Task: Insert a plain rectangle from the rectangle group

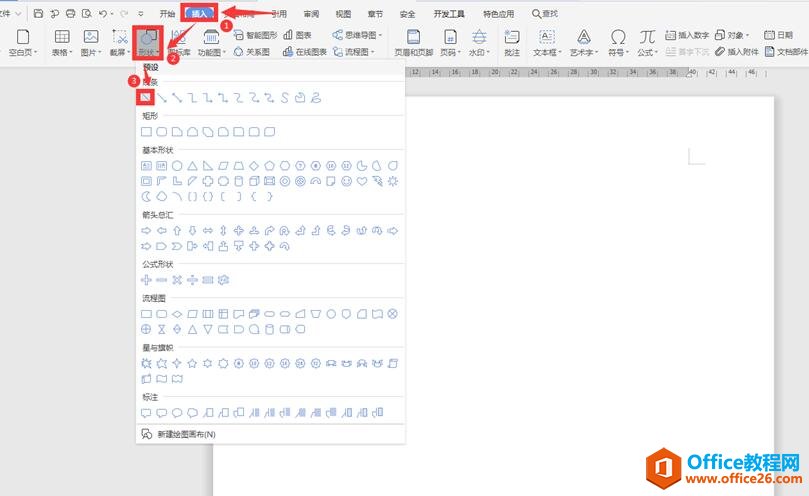Action: pyautogui.click(x=147, y=132)
